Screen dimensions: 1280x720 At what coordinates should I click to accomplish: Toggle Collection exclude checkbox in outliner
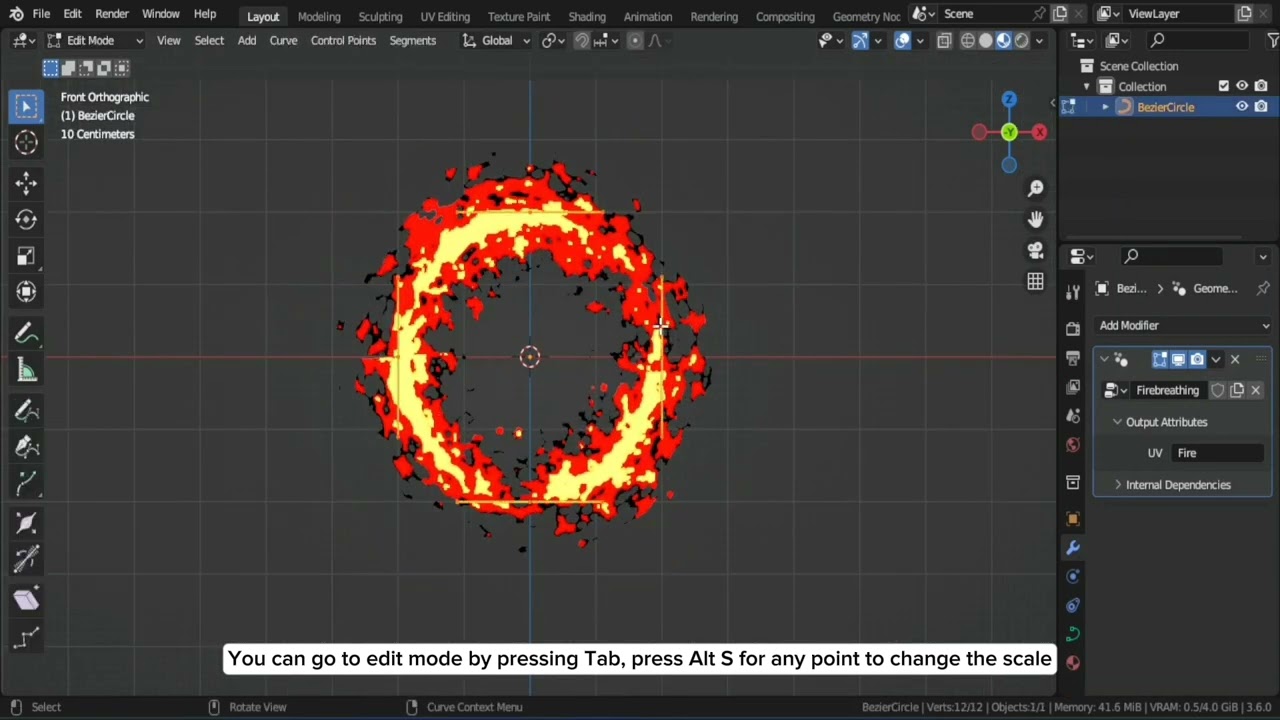coord(1223,86)
